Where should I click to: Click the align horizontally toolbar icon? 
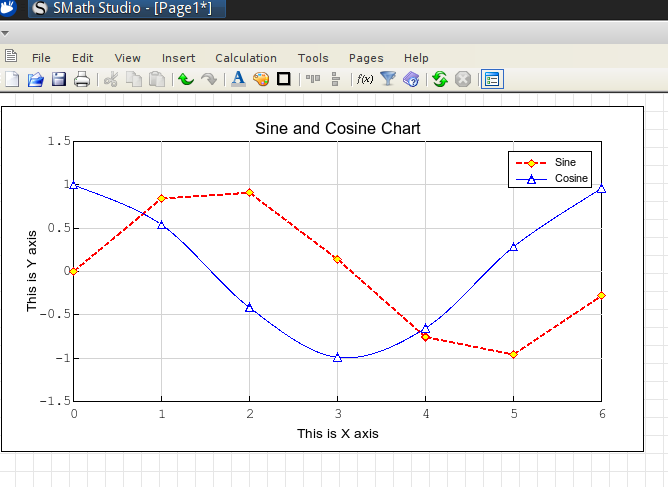tap(313, 79)
